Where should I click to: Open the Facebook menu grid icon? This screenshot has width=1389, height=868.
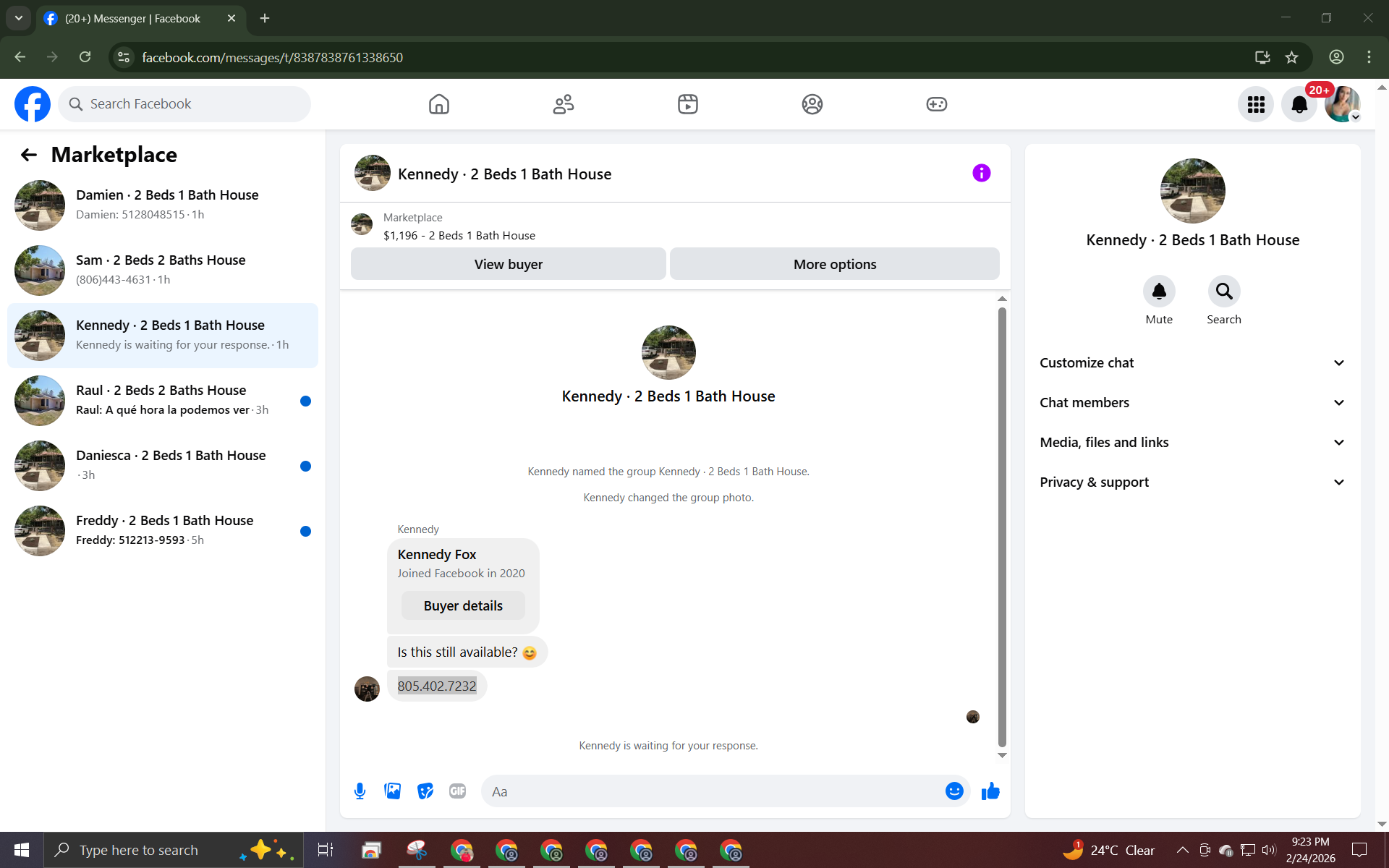[1256, 105]
